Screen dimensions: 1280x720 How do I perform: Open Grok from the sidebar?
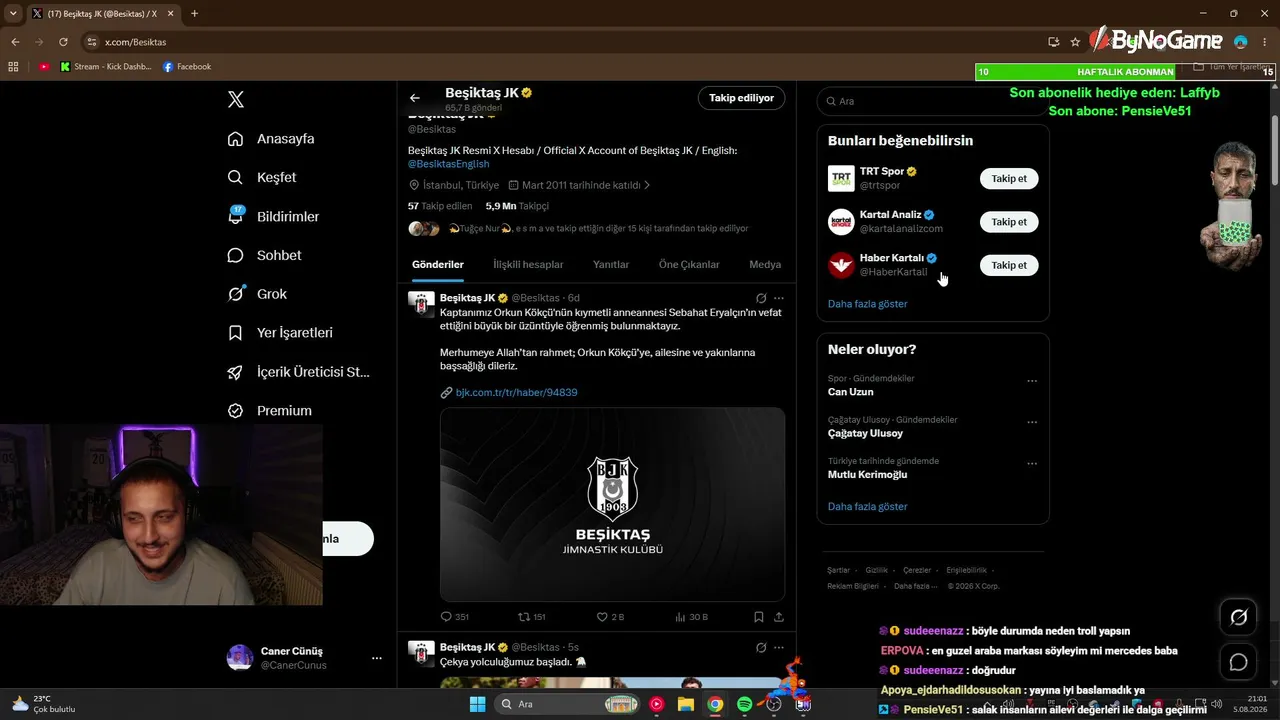(x=257, y=294)
